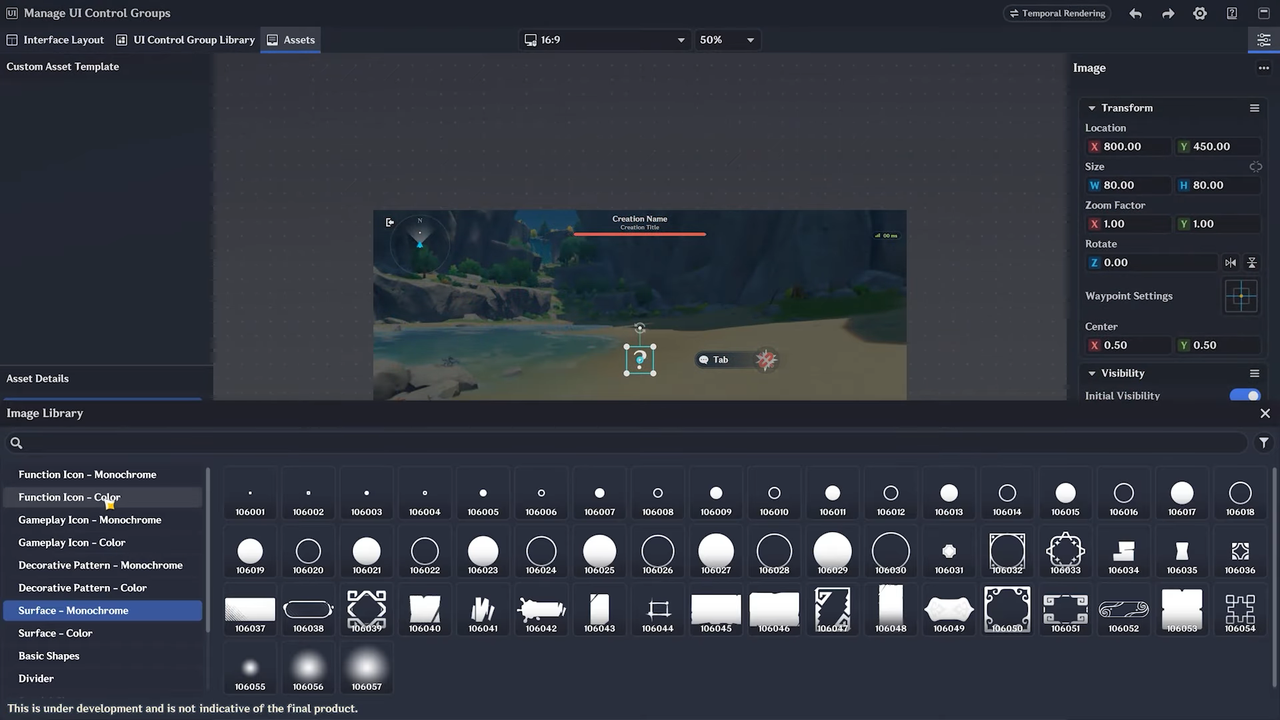The height and width of the screenshot is (720, 1280).
Task: Collapse the Visibility section
Action: pos(1091,373)
